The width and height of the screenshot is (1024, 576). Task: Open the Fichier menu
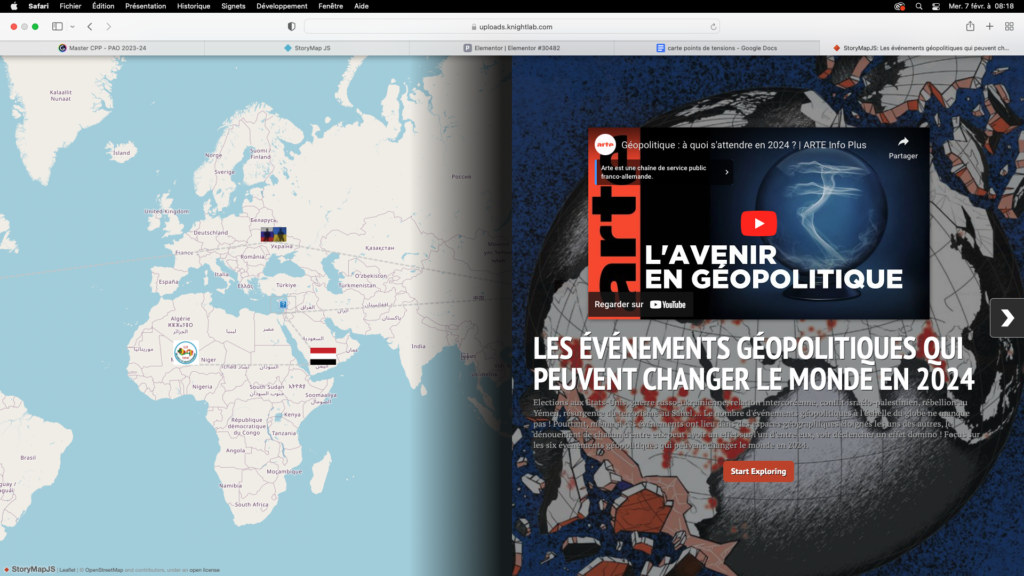pyautogui.click(x=70, y=6)
